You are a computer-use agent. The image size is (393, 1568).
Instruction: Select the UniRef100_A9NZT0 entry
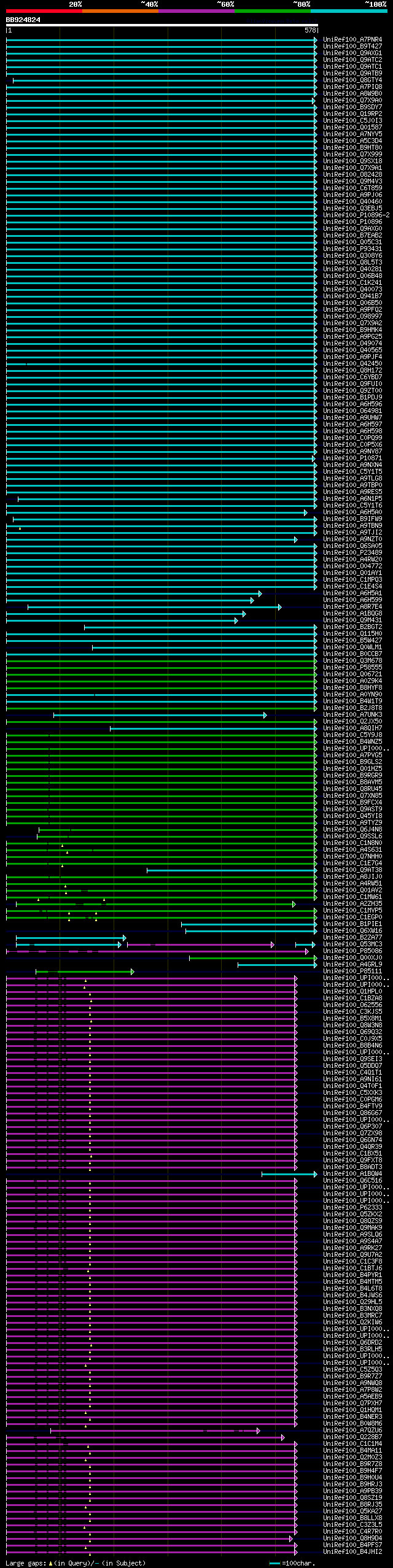pyautogui.click(x=352, y=539)
